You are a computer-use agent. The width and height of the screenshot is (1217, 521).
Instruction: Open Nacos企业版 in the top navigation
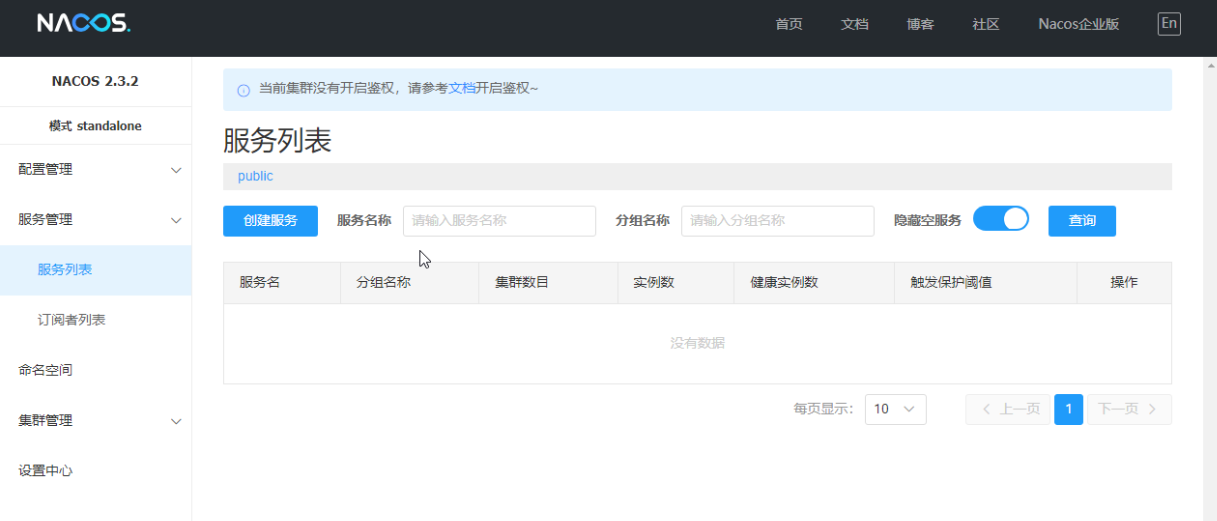point(1078,24)
